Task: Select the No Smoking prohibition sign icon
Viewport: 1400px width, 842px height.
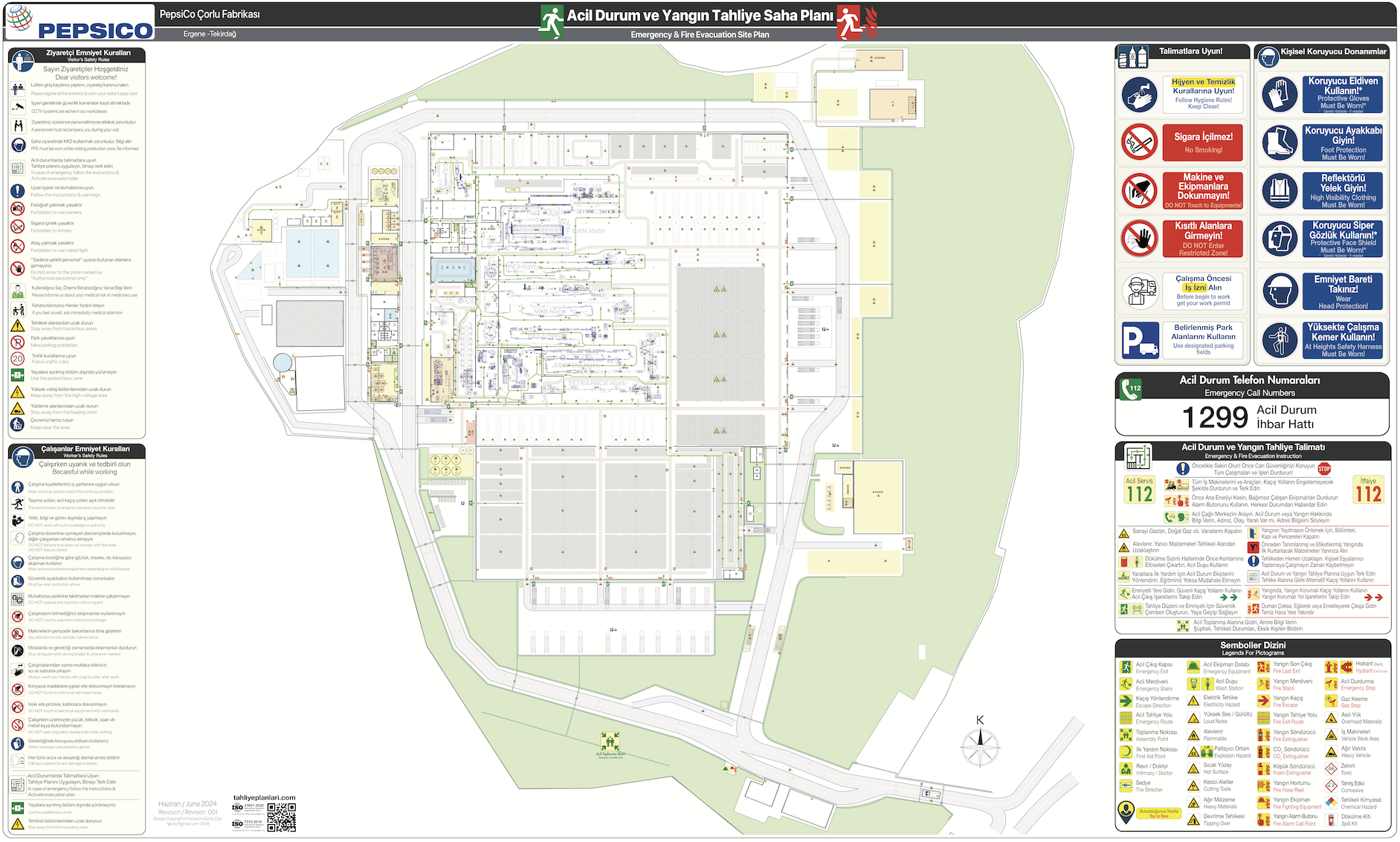Action: 1139,142
